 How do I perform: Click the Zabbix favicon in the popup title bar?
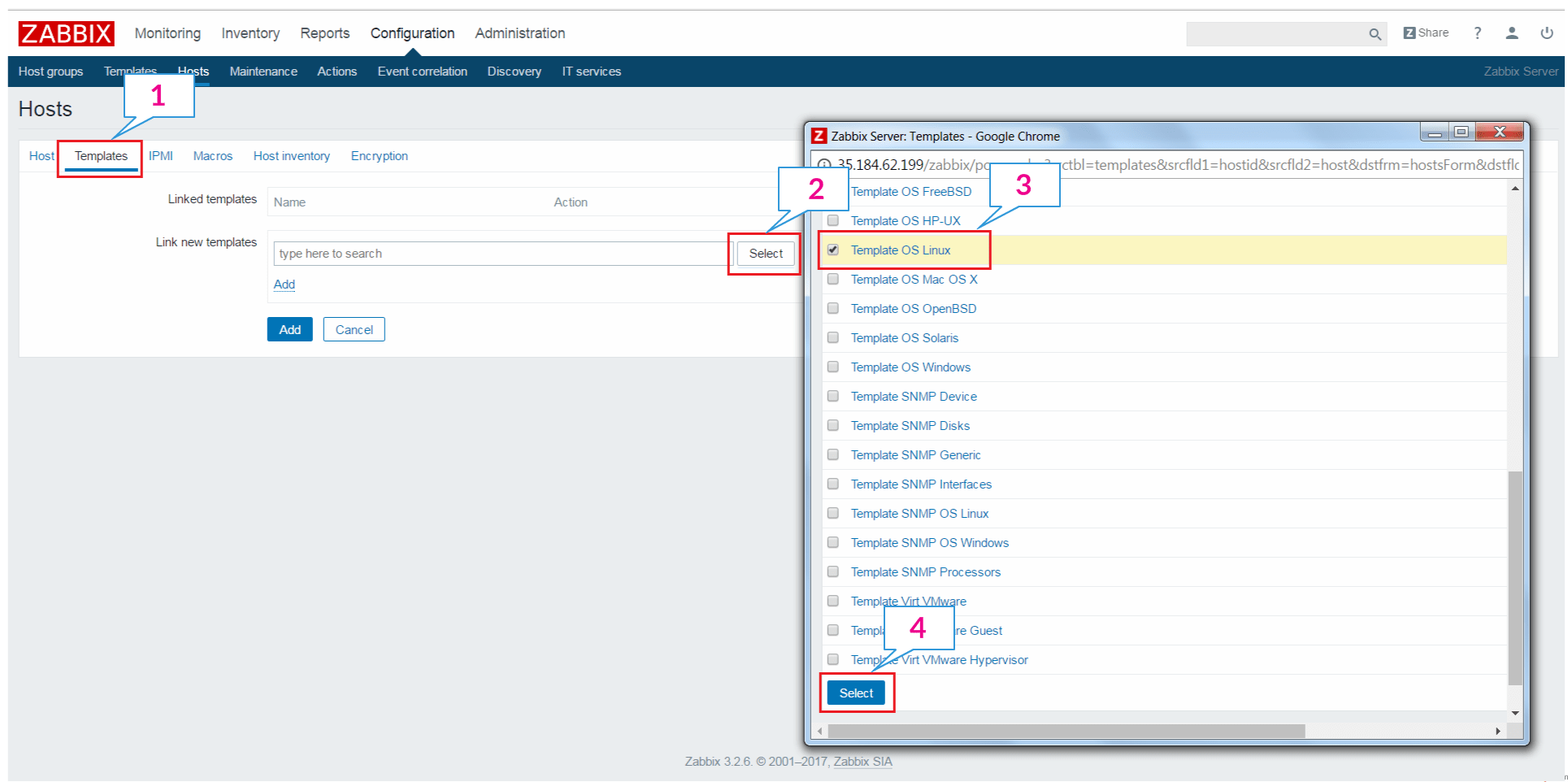pos(819,136)
